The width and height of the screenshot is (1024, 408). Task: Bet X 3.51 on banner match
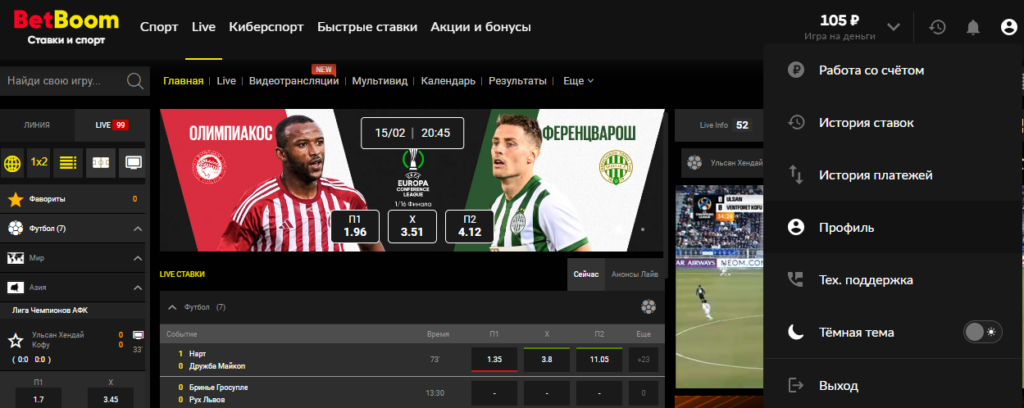coord(412,227)
